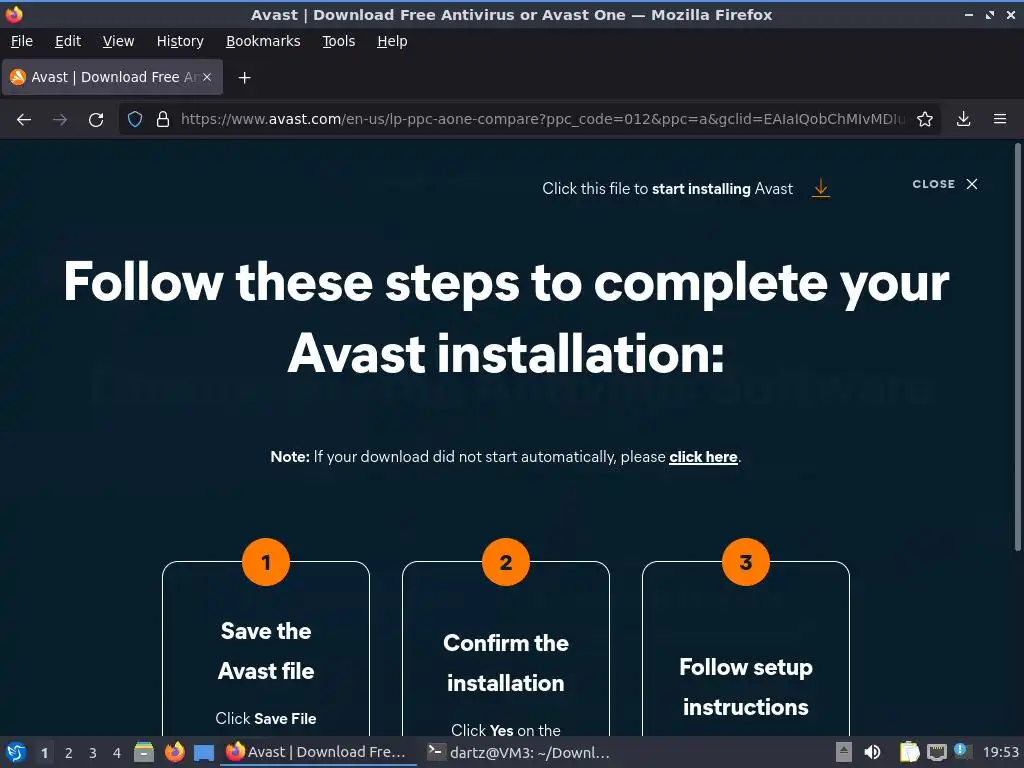The image size is (1024, 768).
Task: Open the clipboard manager tray icon
Action: [x=909, y=752]
